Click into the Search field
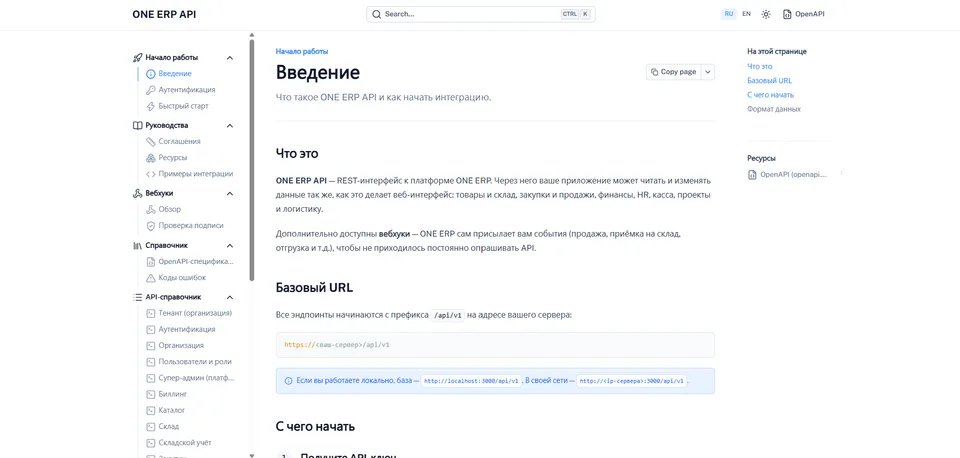Screen dimensions: 960x458 coord(481,14)
